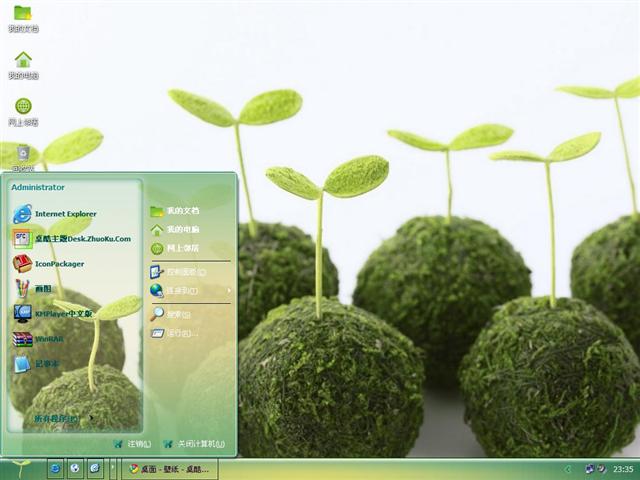Image resolution: width=640 pixels, height=480 pixels.
Task: Open 桌酷主题 Desk.ZhuoKu.Com entry
Action: tap(72, 239)
